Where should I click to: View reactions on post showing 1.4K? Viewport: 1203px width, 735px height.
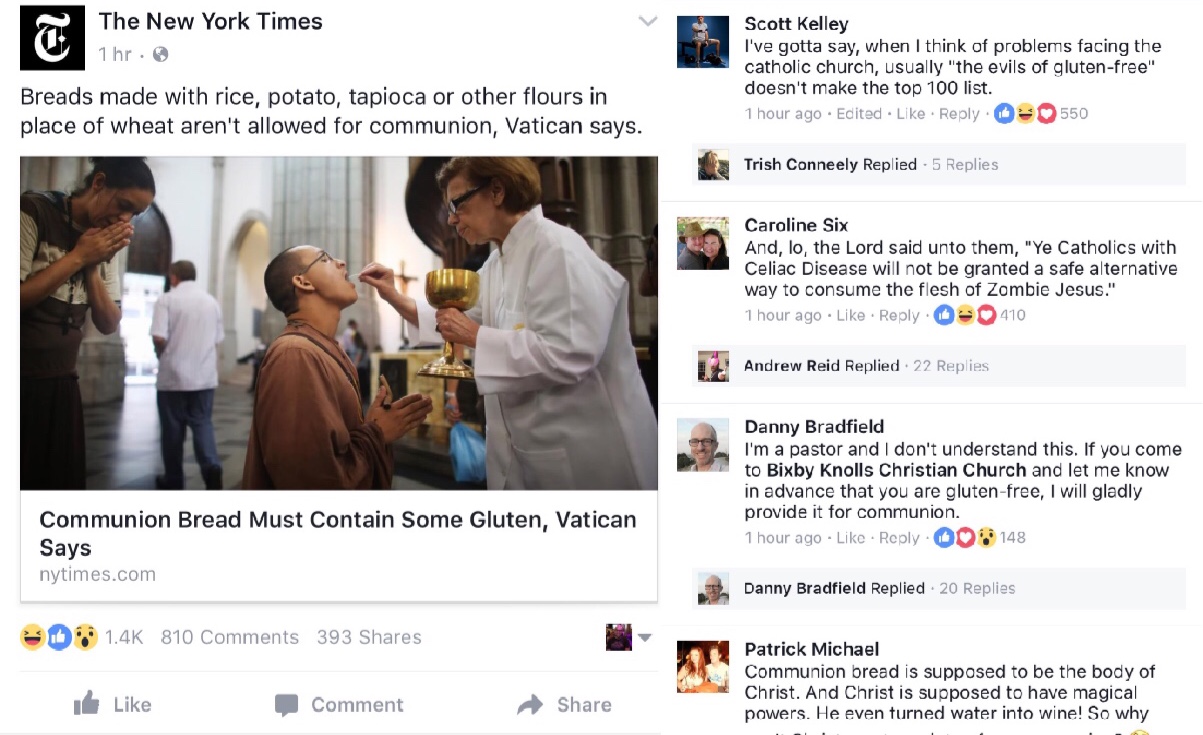(x=82, y=637)
